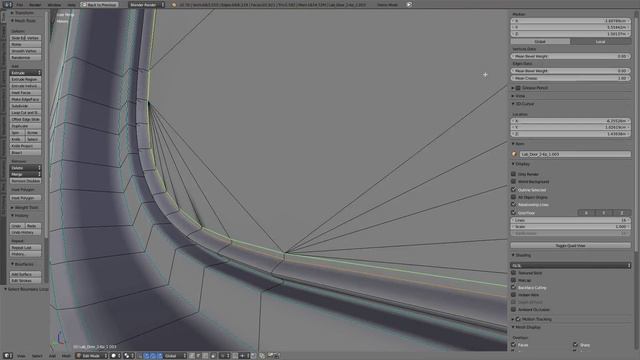Open the Mesh menu in 3D view header
The width and height of the screenshot is (640, 360).
[66, 356]
